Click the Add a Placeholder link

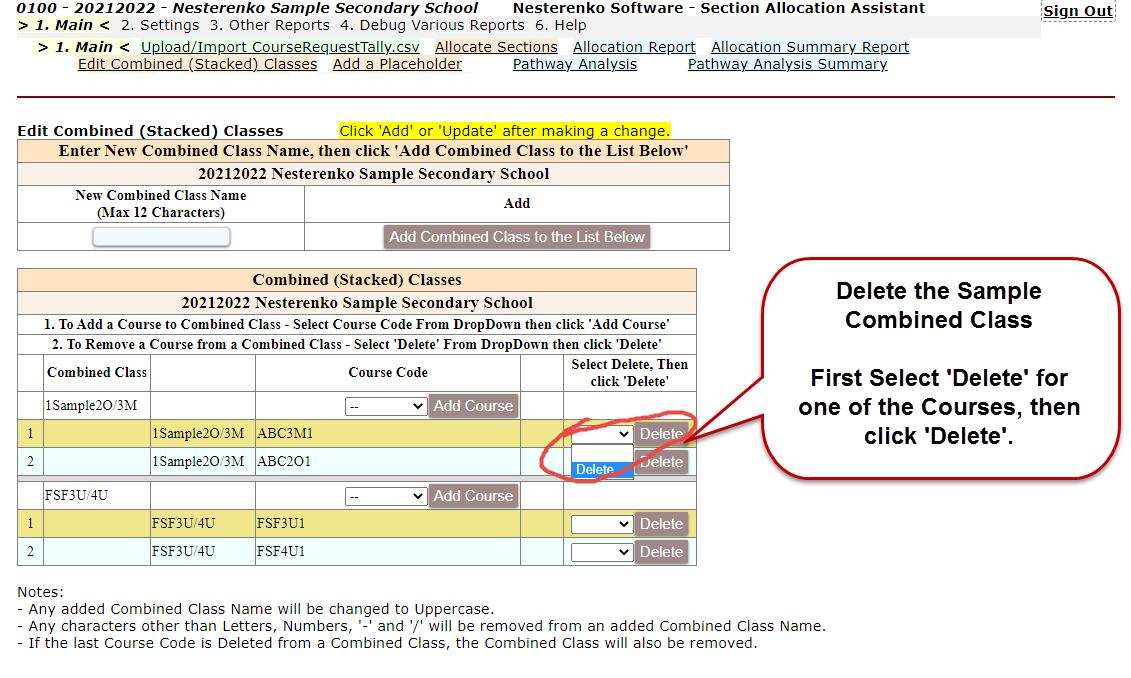point(397,64)
